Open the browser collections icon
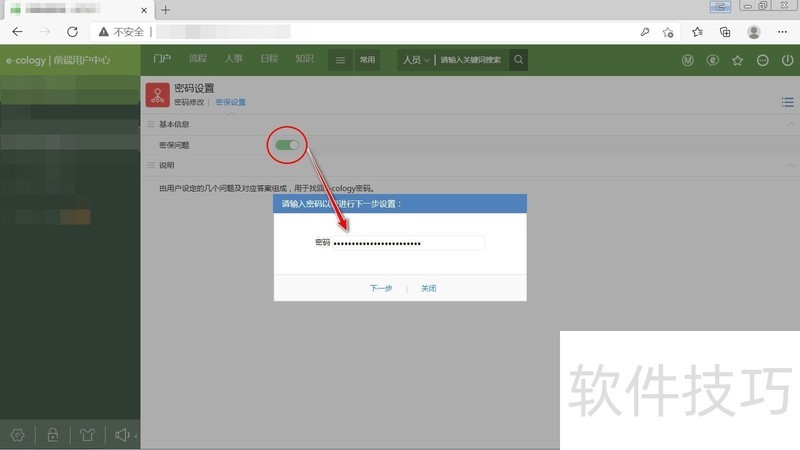Image resolution: width=800 pixels, height=450 pixels. tap(725, 32)
